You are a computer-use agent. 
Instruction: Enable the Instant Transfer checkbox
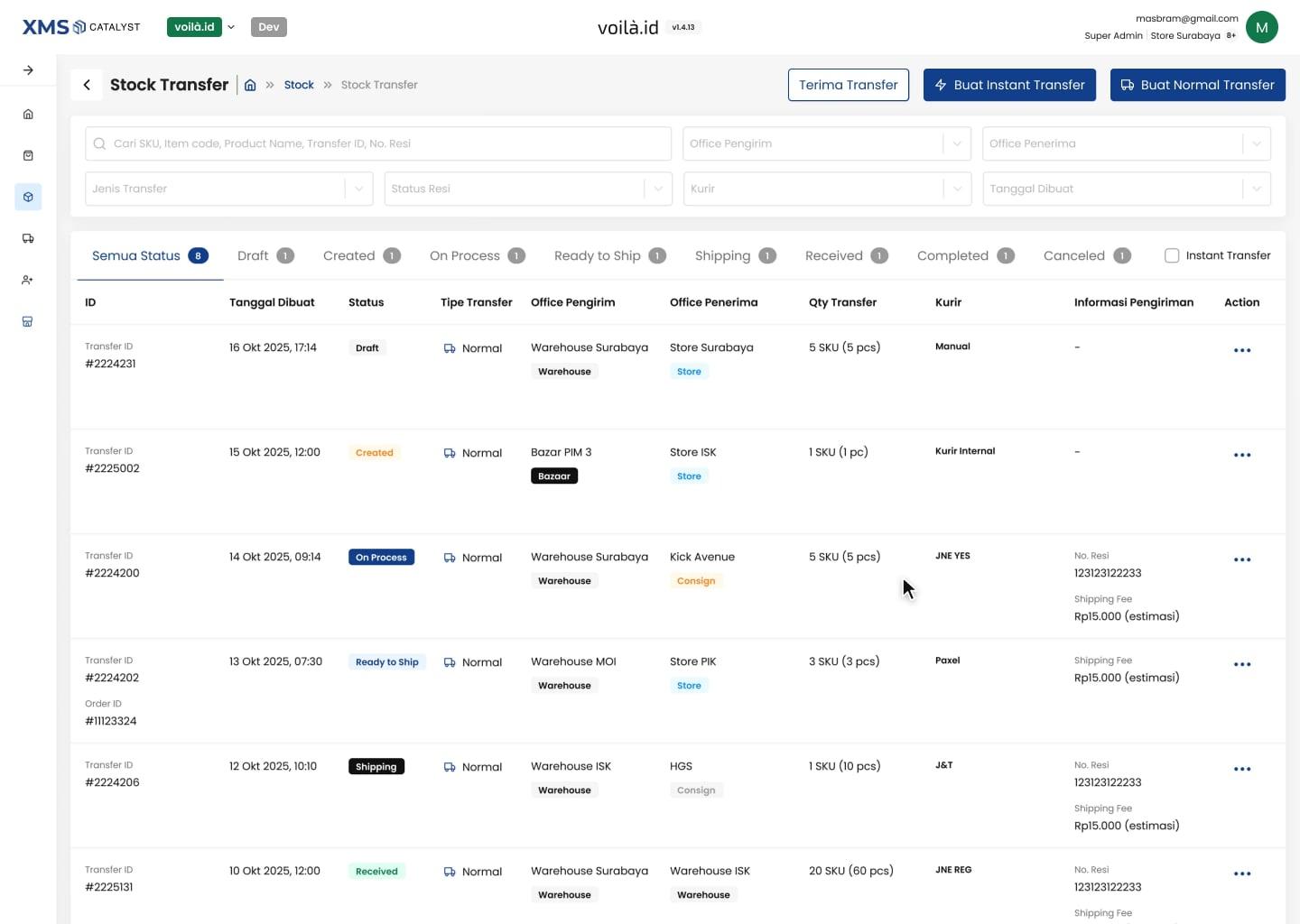pyautogui.click(x=1172, y=255)
